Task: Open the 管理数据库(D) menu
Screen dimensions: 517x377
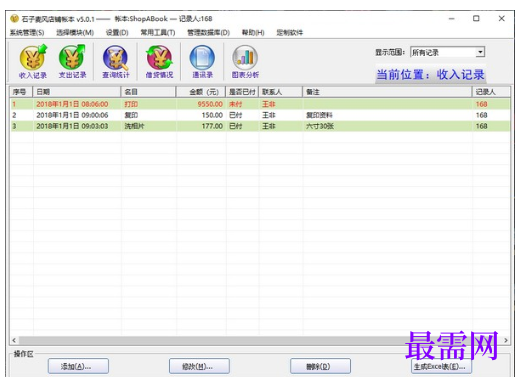Action: [x=208, y=32]
